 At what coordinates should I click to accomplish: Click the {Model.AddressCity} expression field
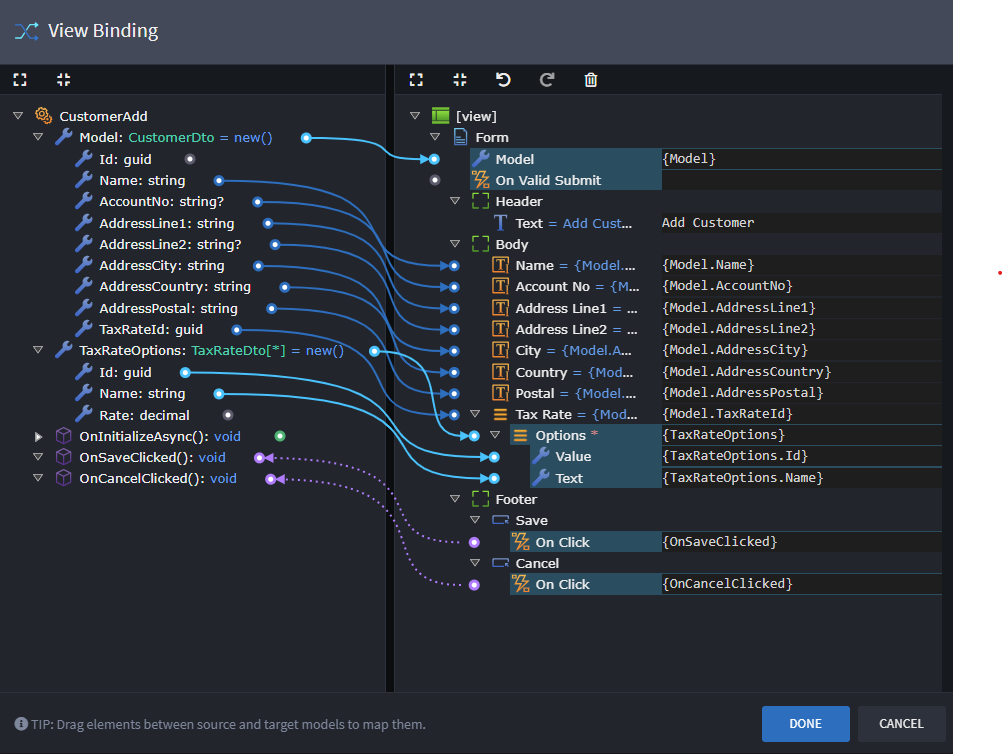[x=802, y=350]
